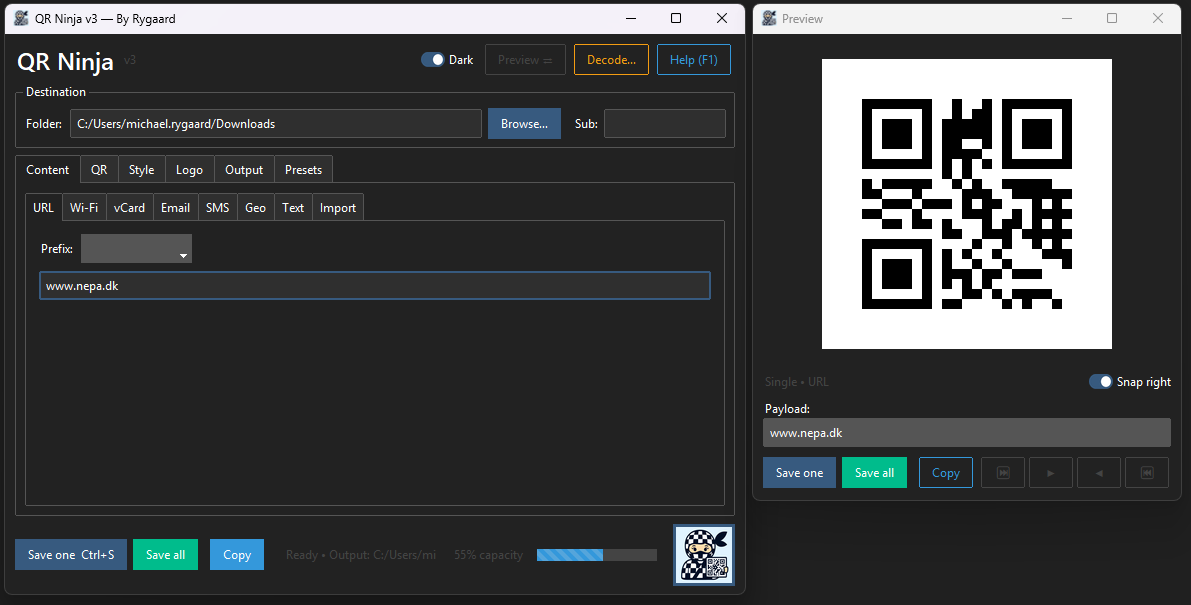Click Save all in the main window
Viewport: 1191px width, 605px height.
point(166,555)
